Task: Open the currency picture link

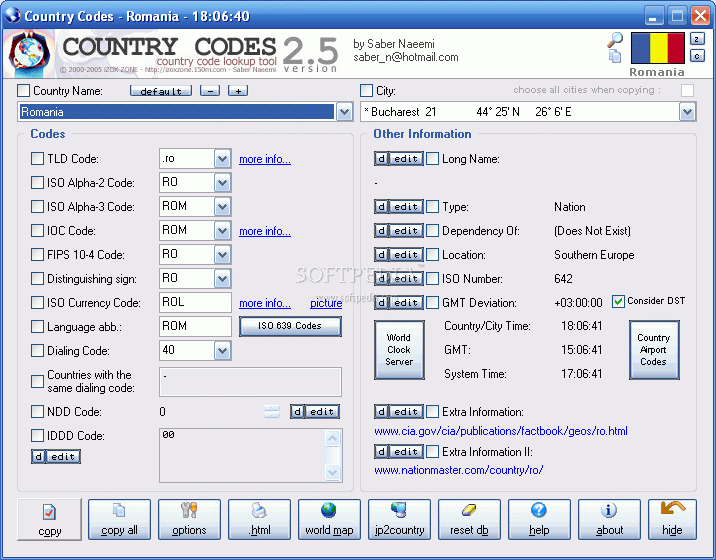Action: [326, 303]
